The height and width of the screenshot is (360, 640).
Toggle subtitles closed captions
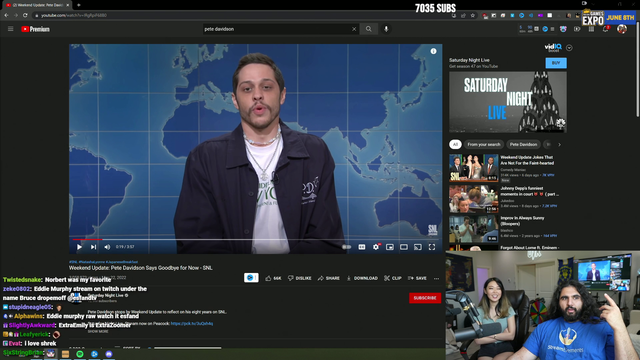click(x=362, y=247)
